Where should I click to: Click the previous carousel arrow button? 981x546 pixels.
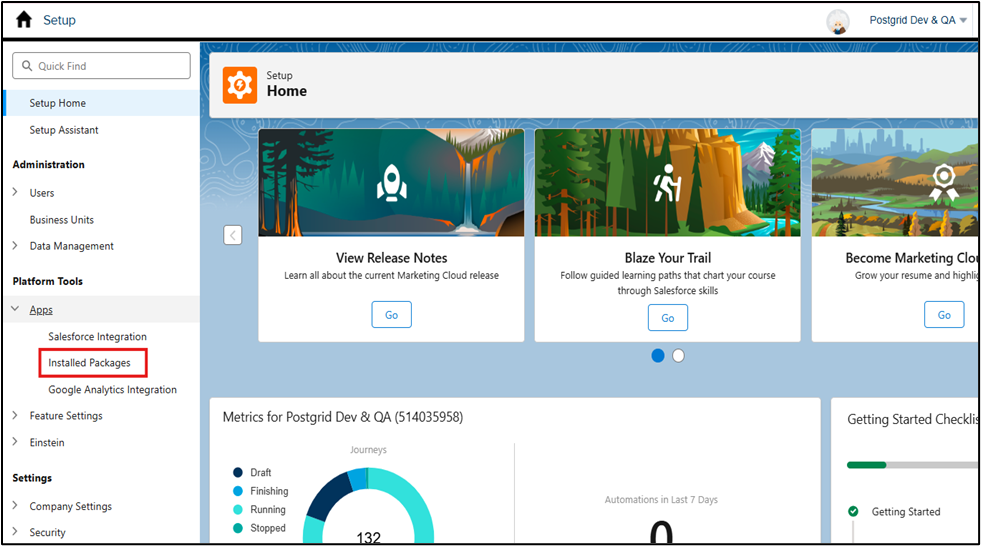[x=233, y=235]
